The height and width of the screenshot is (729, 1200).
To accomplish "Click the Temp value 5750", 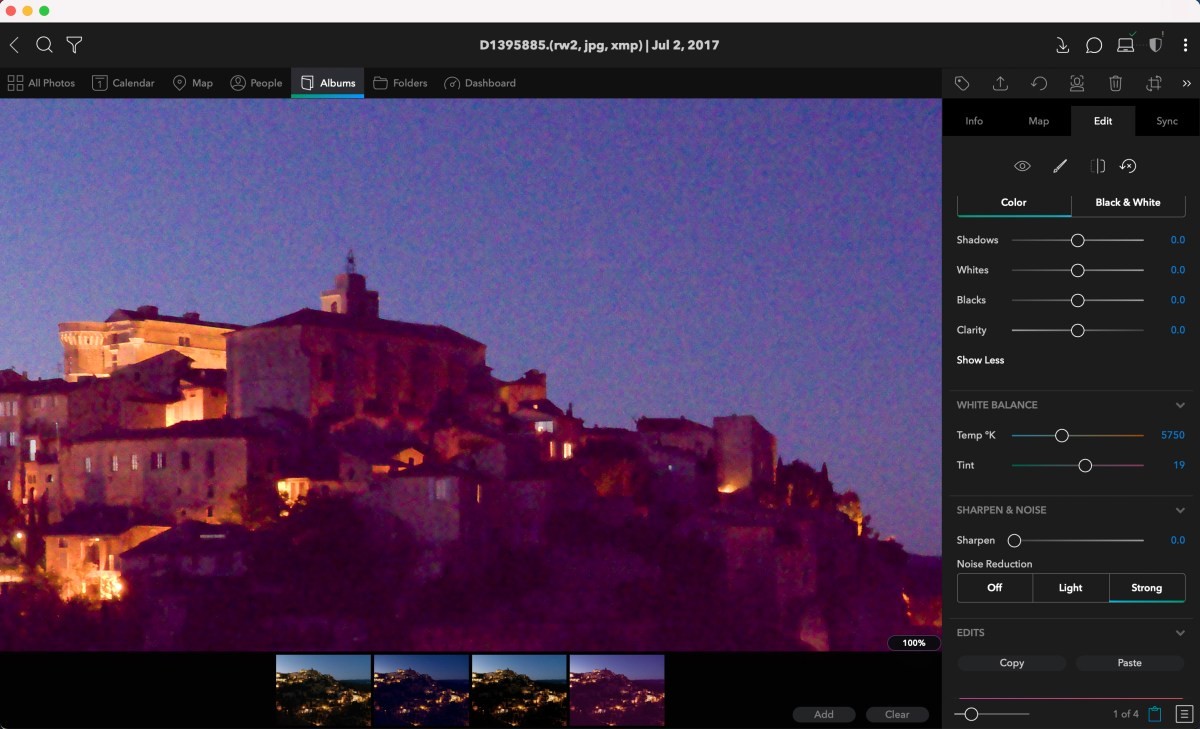I will point(1173,435).
